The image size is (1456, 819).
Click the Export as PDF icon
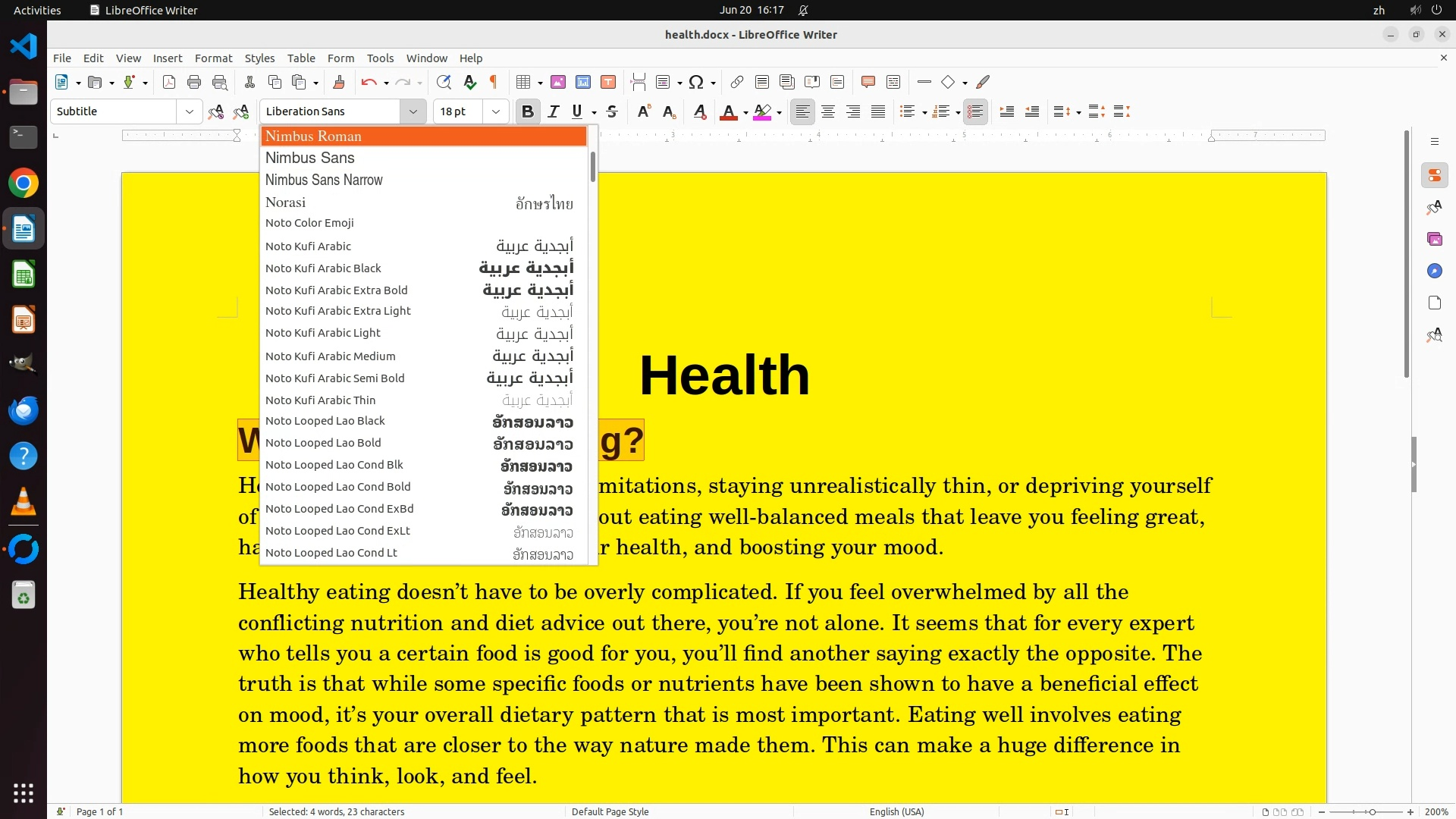(169, 82)
